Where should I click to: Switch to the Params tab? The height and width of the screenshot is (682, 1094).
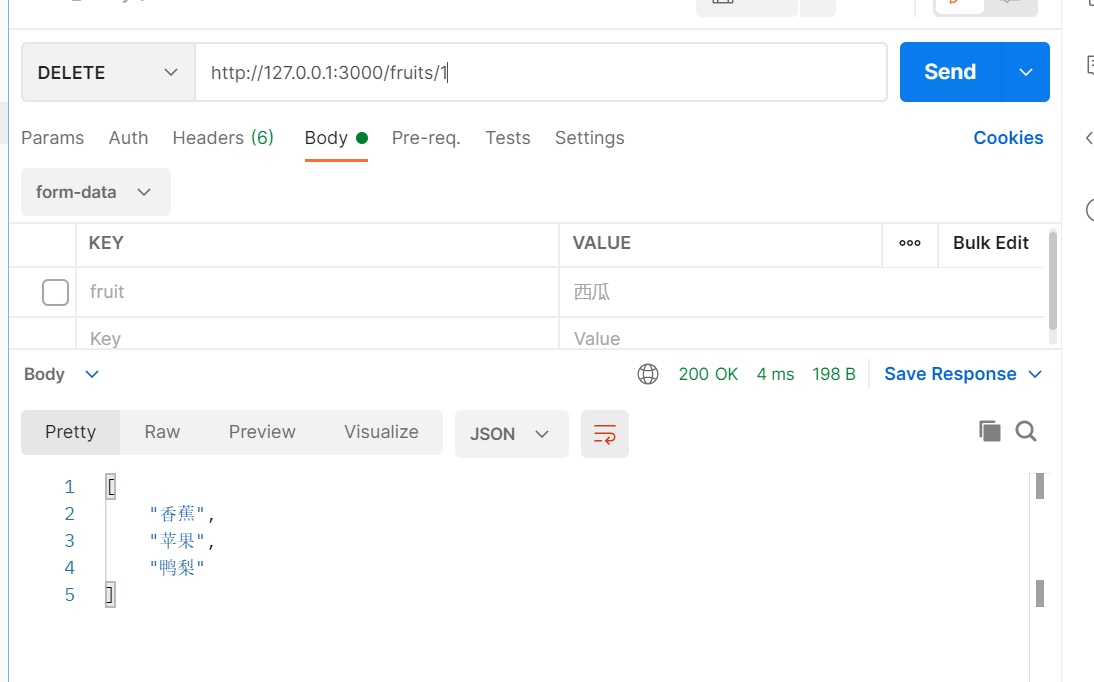tap(52, 138)
